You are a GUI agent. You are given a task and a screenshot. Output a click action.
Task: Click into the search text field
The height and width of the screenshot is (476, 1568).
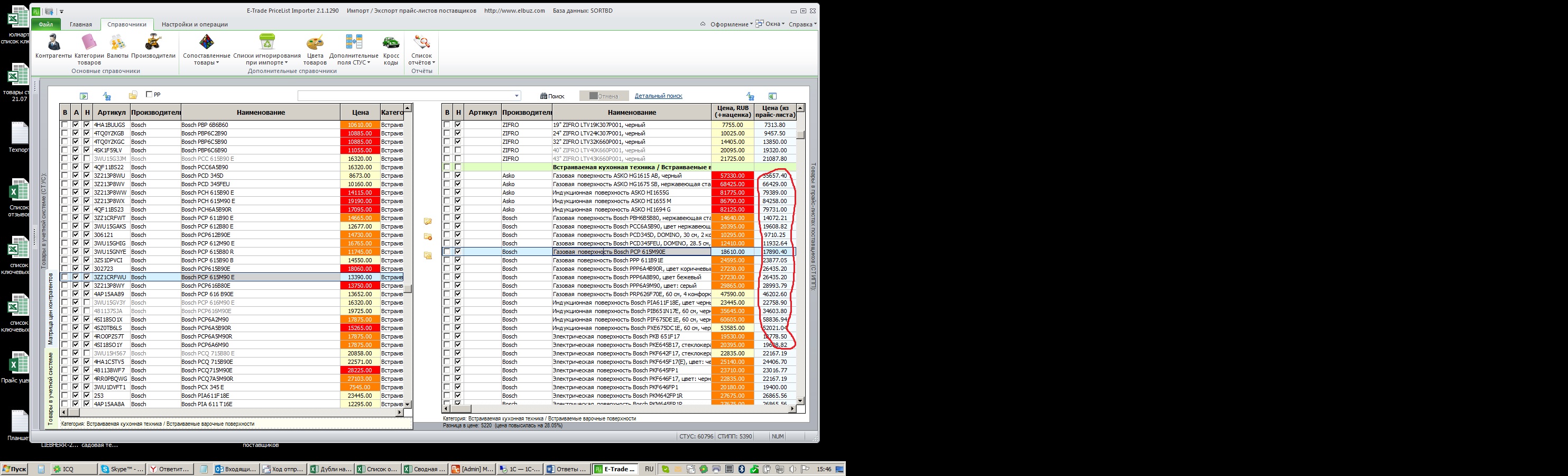pos(405,96)
